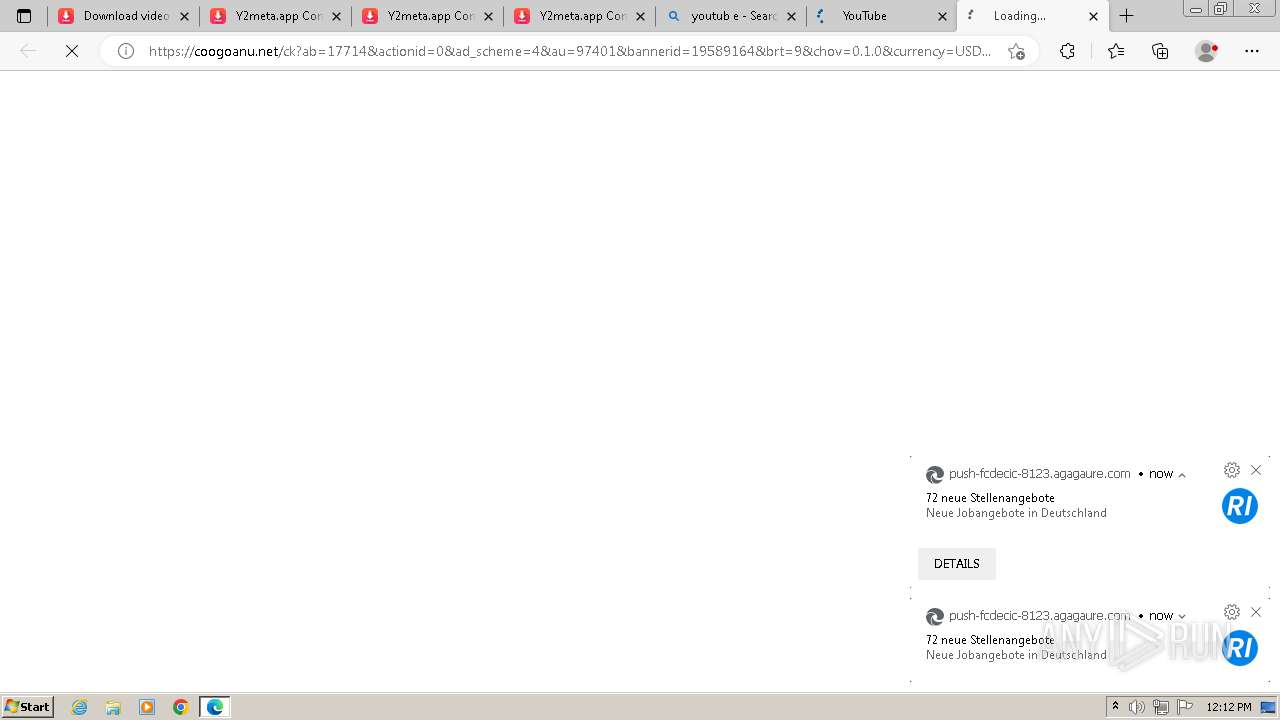Open the Extensions puzzle icon
This screenshot has width=1280, height=720.
coord(1067,51)
